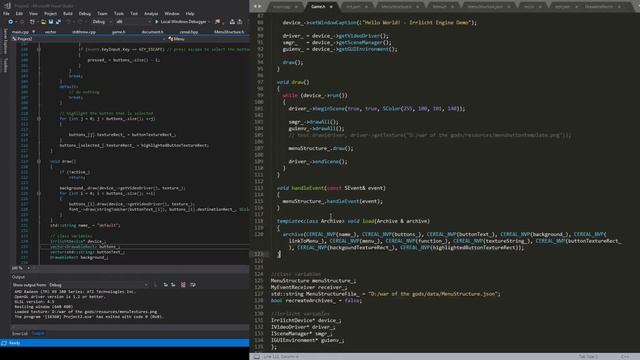Viewport: 640px width, 360px height.
Task: Collapse the void draw() code block
Action: 39,162
